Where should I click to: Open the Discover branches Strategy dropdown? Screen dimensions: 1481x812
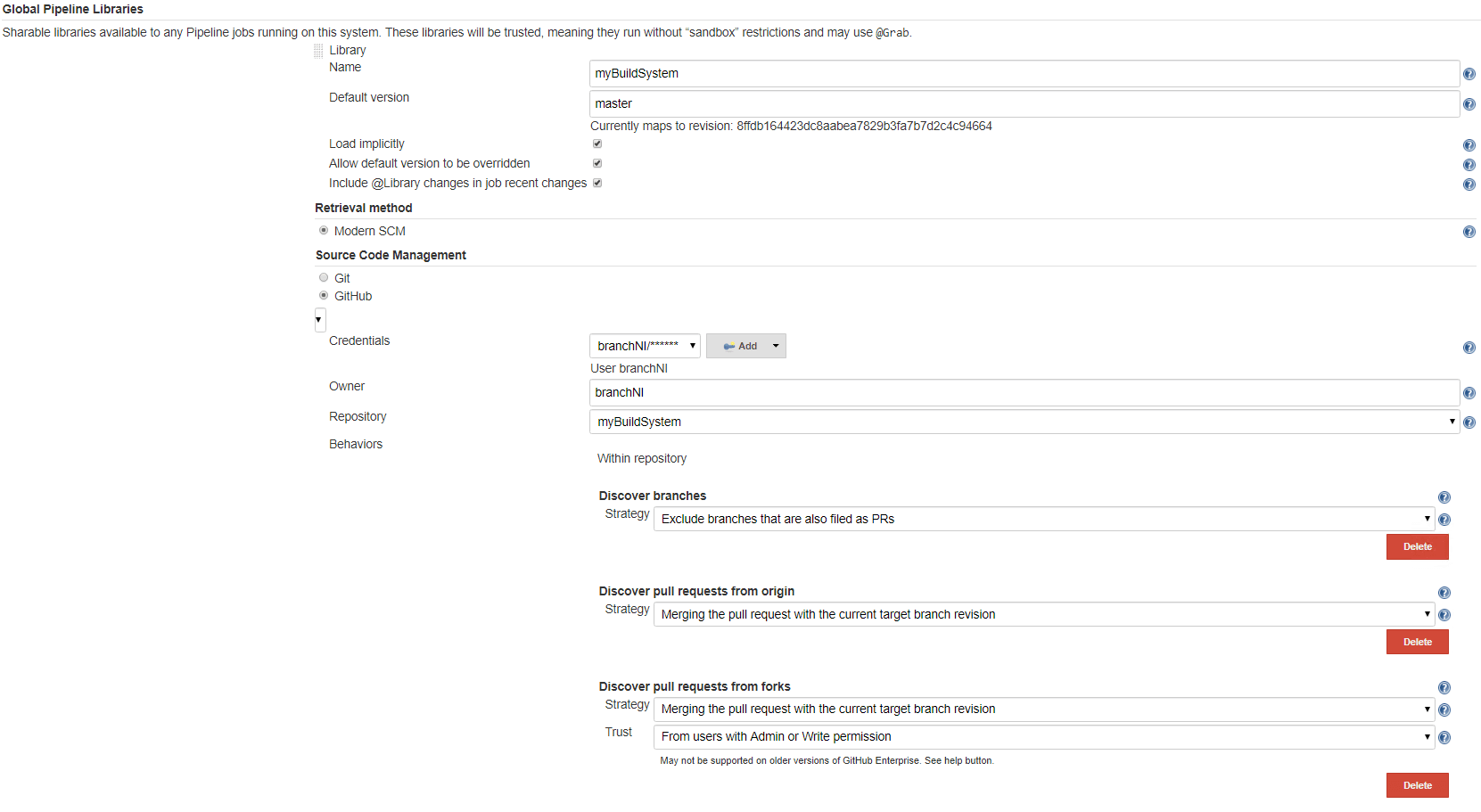(1041, 519)
